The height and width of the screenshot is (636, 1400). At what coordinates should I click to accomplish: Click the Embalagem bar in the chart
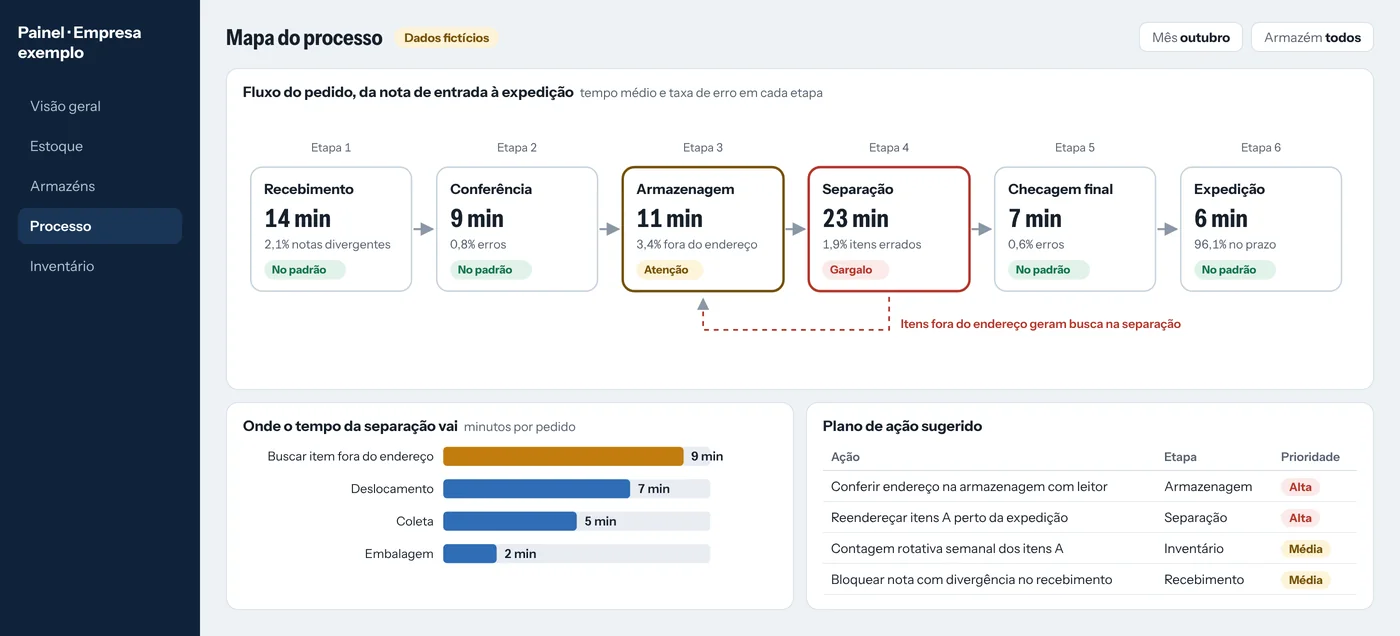470,553
